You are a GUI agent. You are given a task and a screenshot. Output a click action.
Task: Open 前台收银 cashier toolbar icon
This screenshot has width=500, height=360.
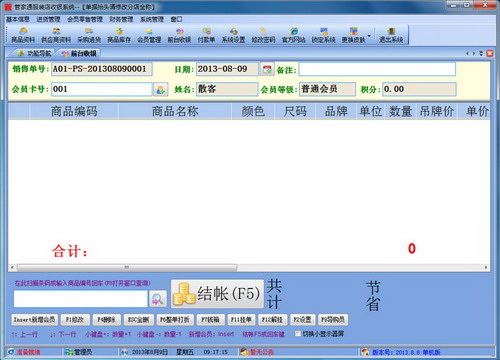coord(179,35)
